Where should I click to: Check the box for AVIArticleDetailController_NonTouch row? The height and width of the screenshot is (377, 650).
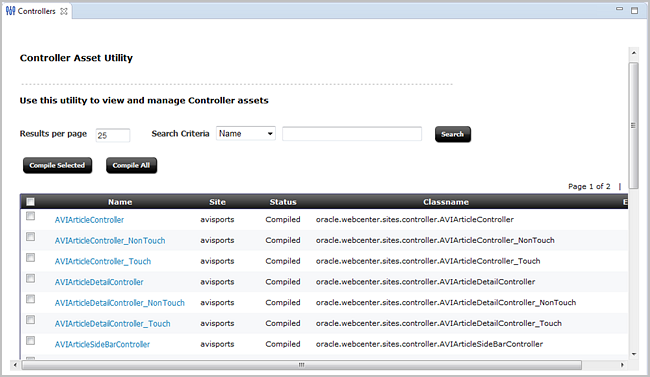click(30, 299)
